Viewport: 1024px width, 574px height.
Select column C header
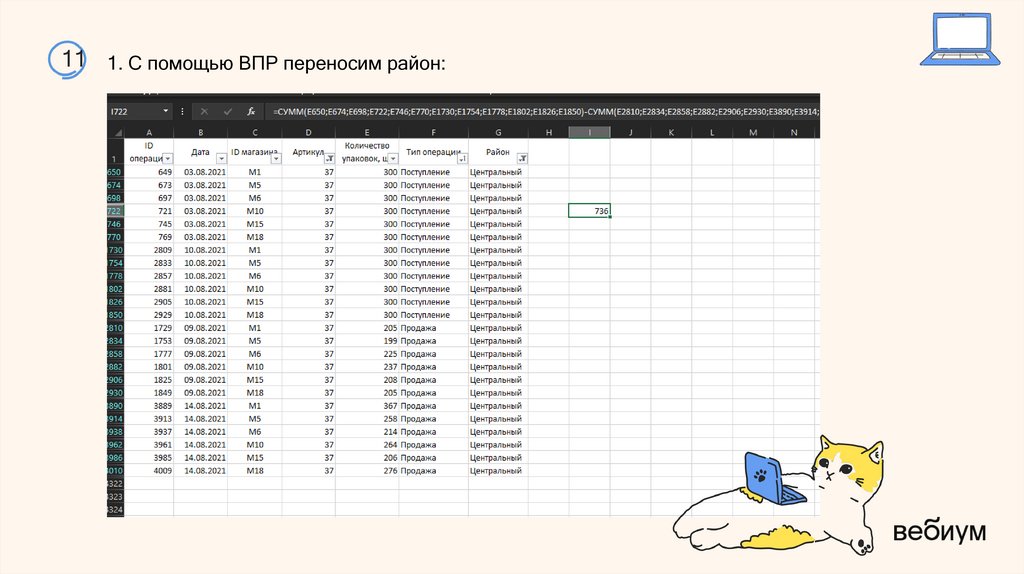(x=255, y=133)
